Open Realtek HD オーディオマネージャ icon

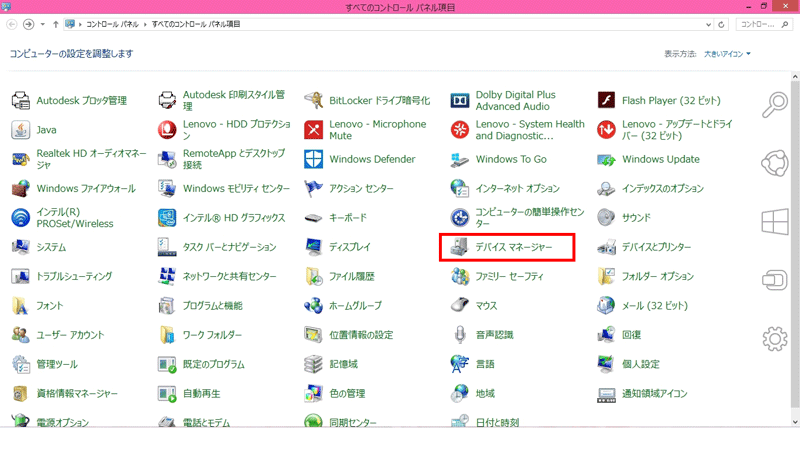20,159
